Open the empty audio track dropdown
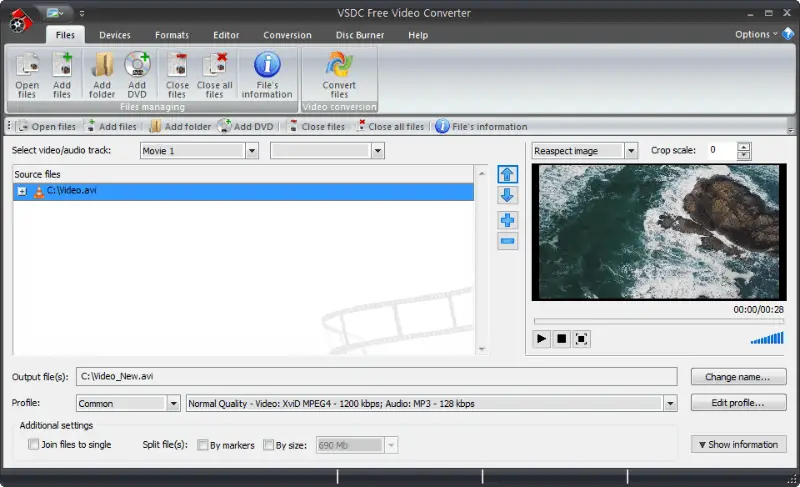800x487 pixels. point(378,151)
